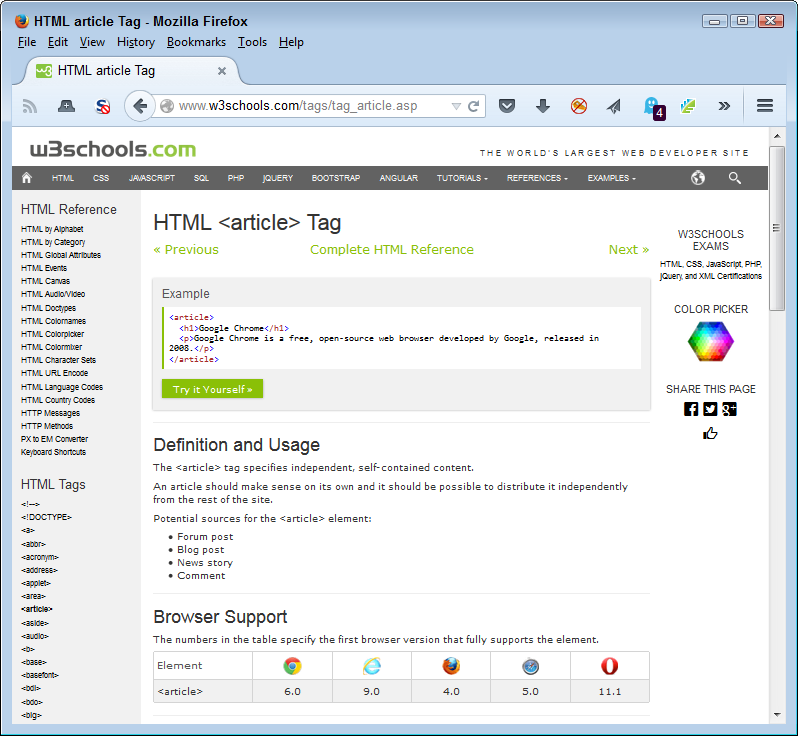Open the SQL navbar link

pyautogui.click(x=201, y=178)
